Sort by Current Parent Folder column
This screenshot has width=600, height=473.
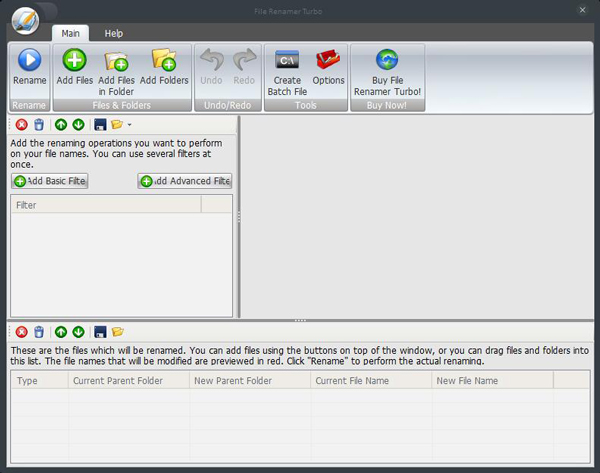coord(129,381)
